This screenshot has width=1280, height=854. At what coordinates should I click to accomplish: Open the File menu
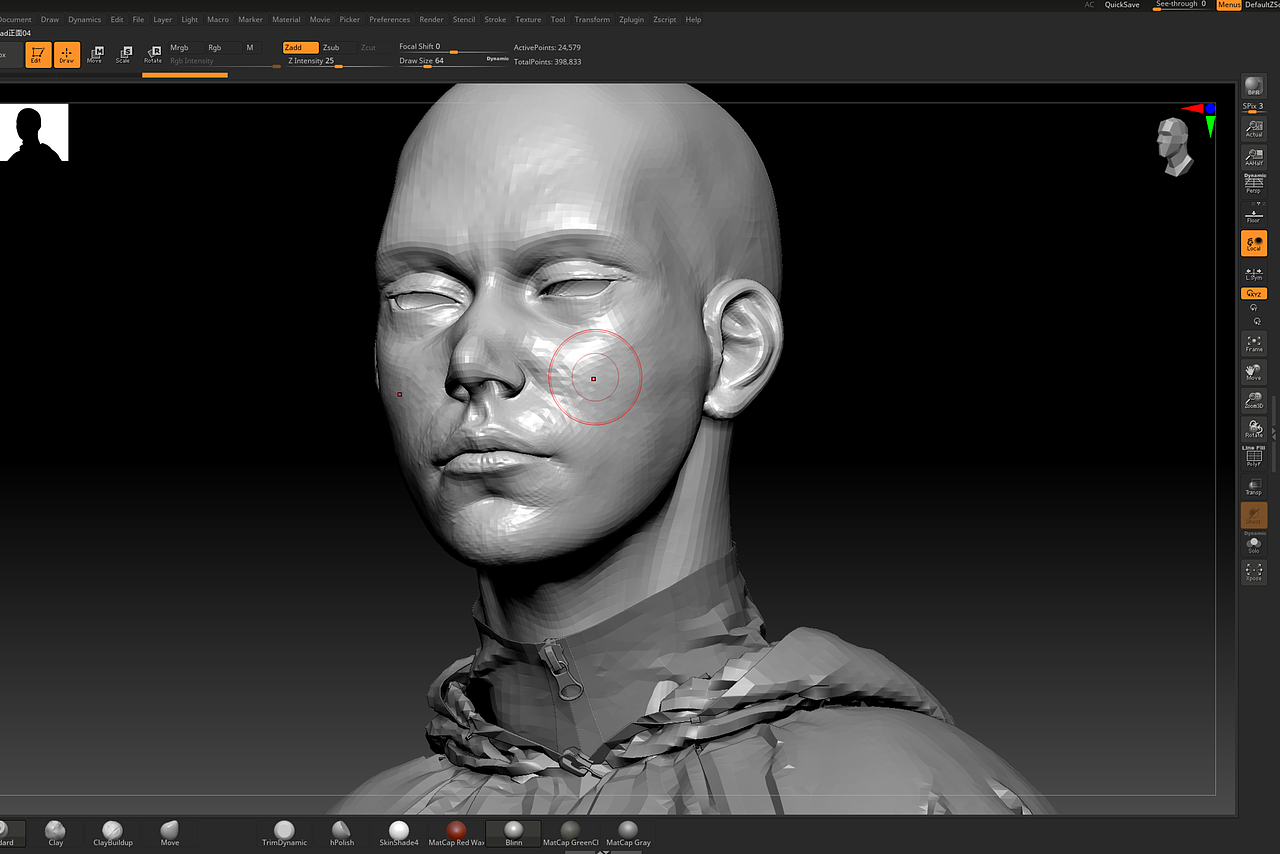pos(138,19)
